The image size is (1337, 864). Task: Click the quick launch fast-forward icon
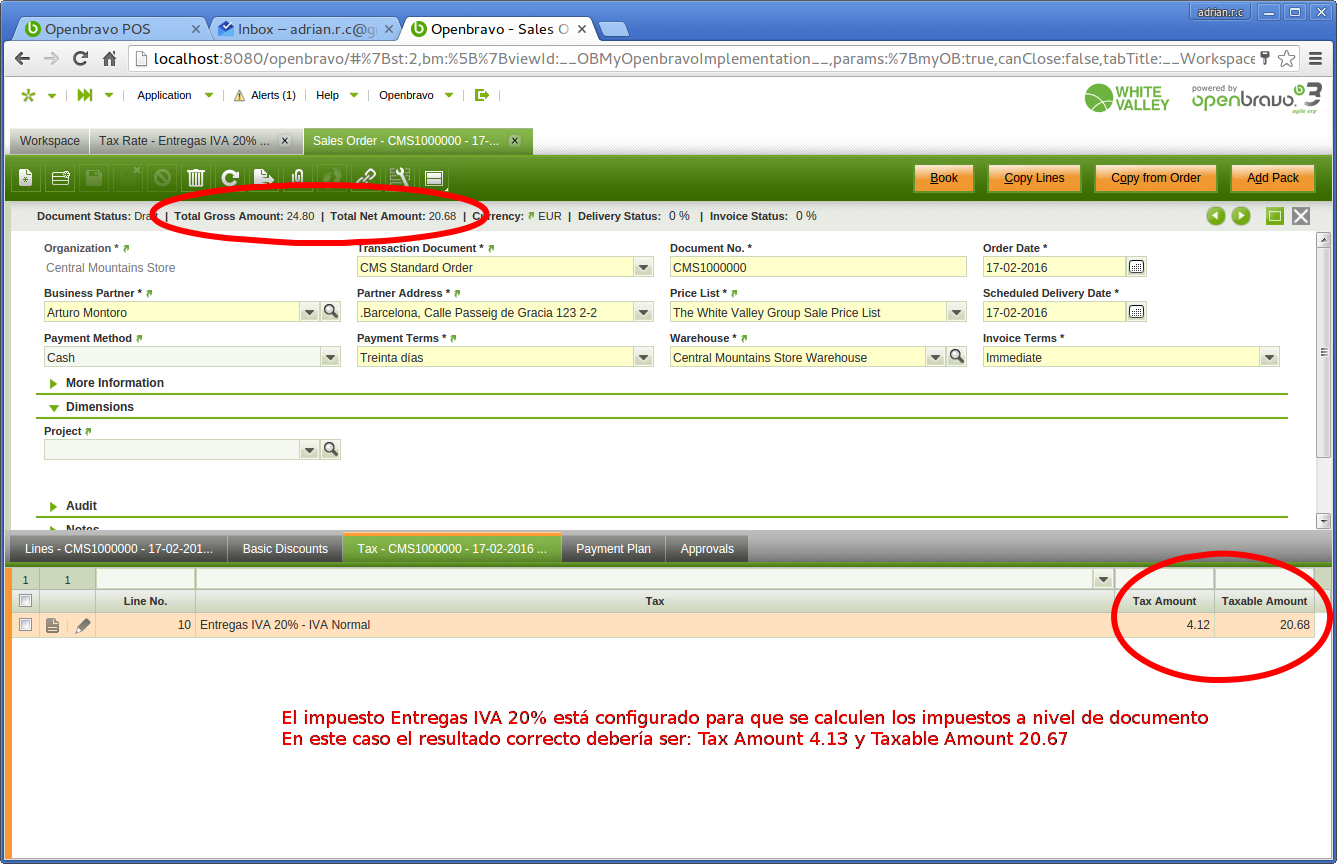85,96
